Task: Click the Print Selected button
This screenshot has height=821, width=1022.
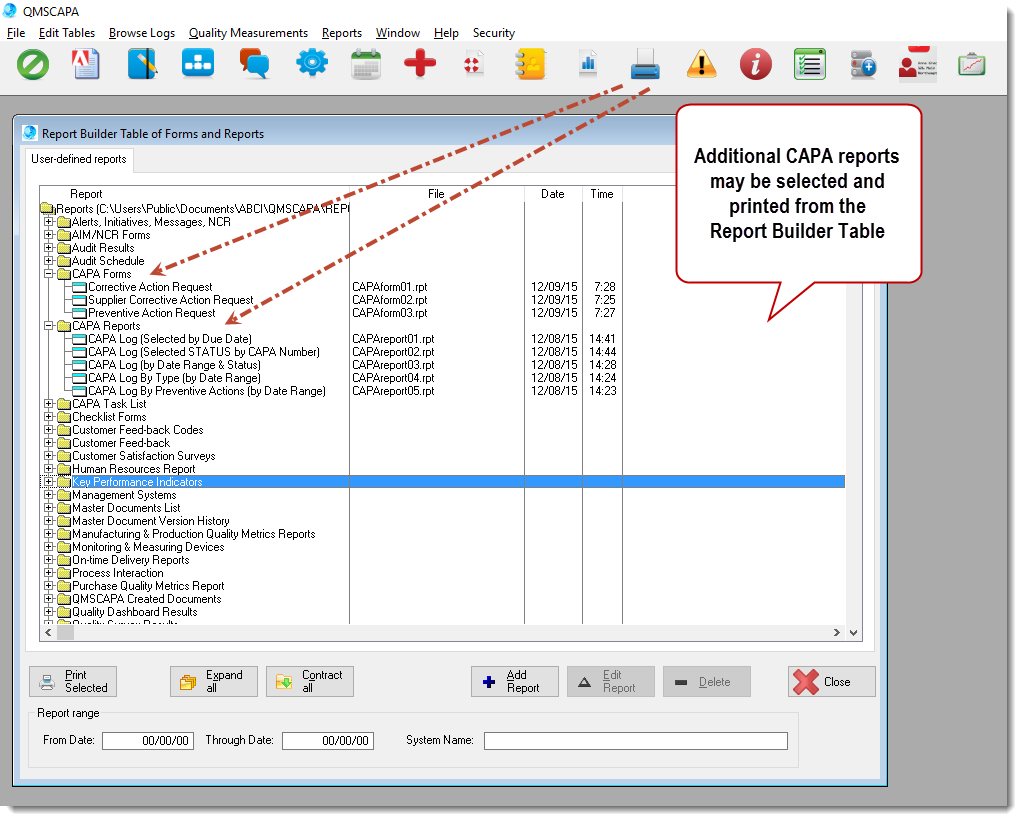Action: (73, 682)
